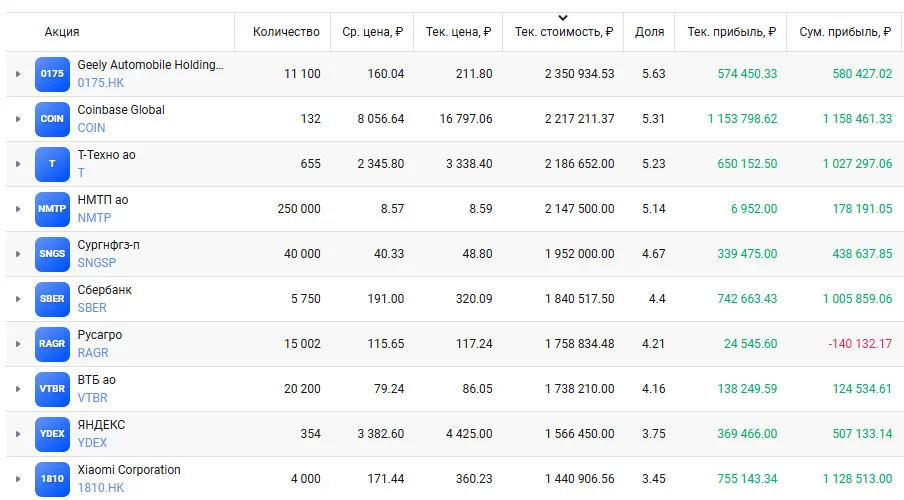
Task: Open the SNGSP ticker link
Action: (97, 263)
